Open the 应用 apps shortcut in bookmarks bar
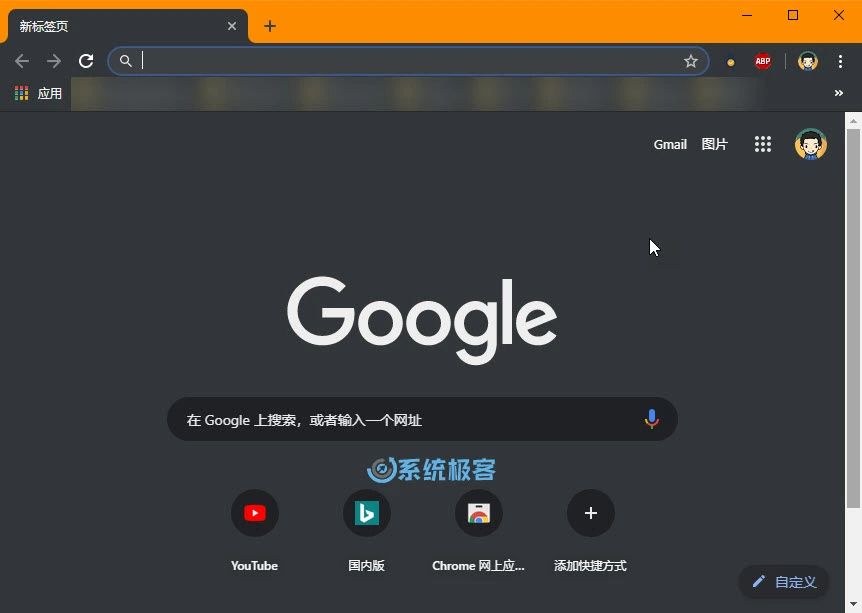The image size is (862, 613). pyautogui.click(x=38, y=93)
